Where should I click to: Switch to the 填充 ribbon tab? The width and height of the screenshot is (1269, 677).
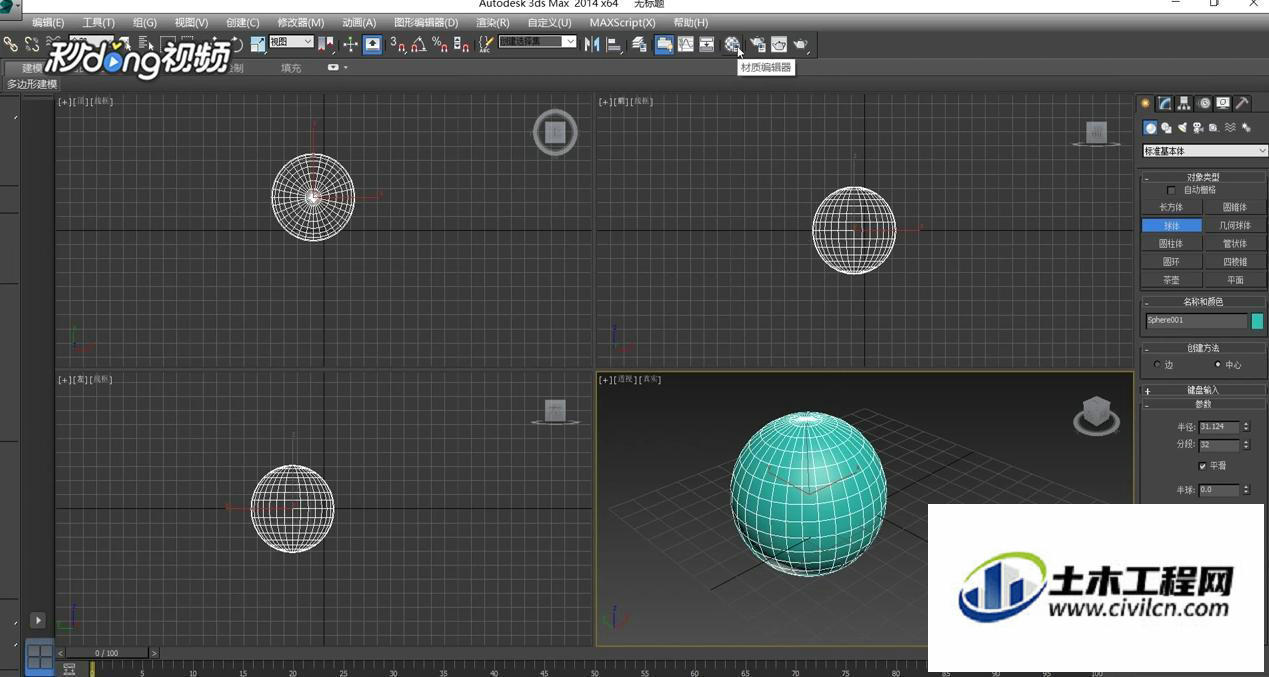290,68
